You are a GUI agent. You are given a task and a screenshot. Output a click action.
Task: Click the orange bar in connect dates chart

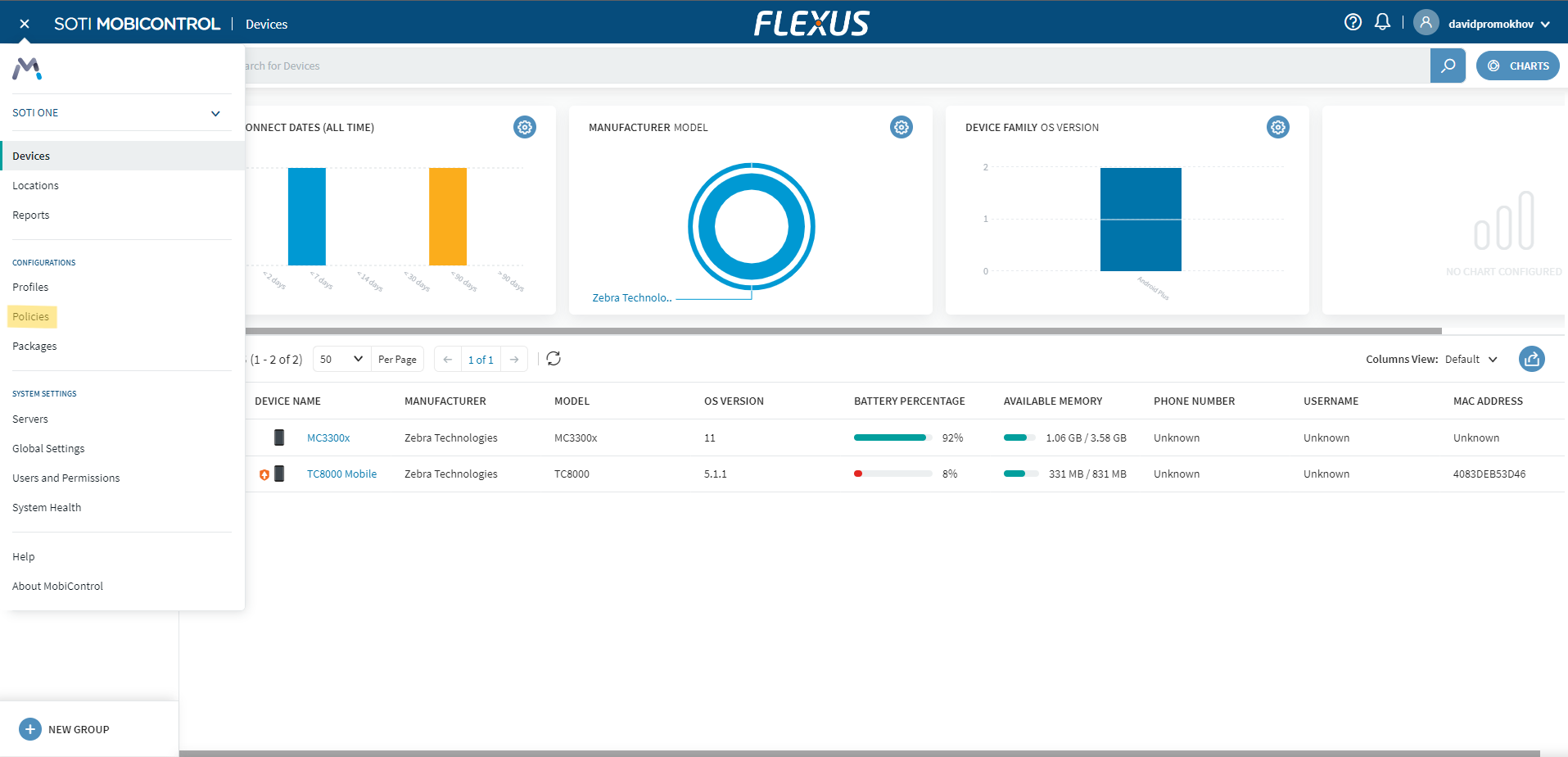click(448, 216)
